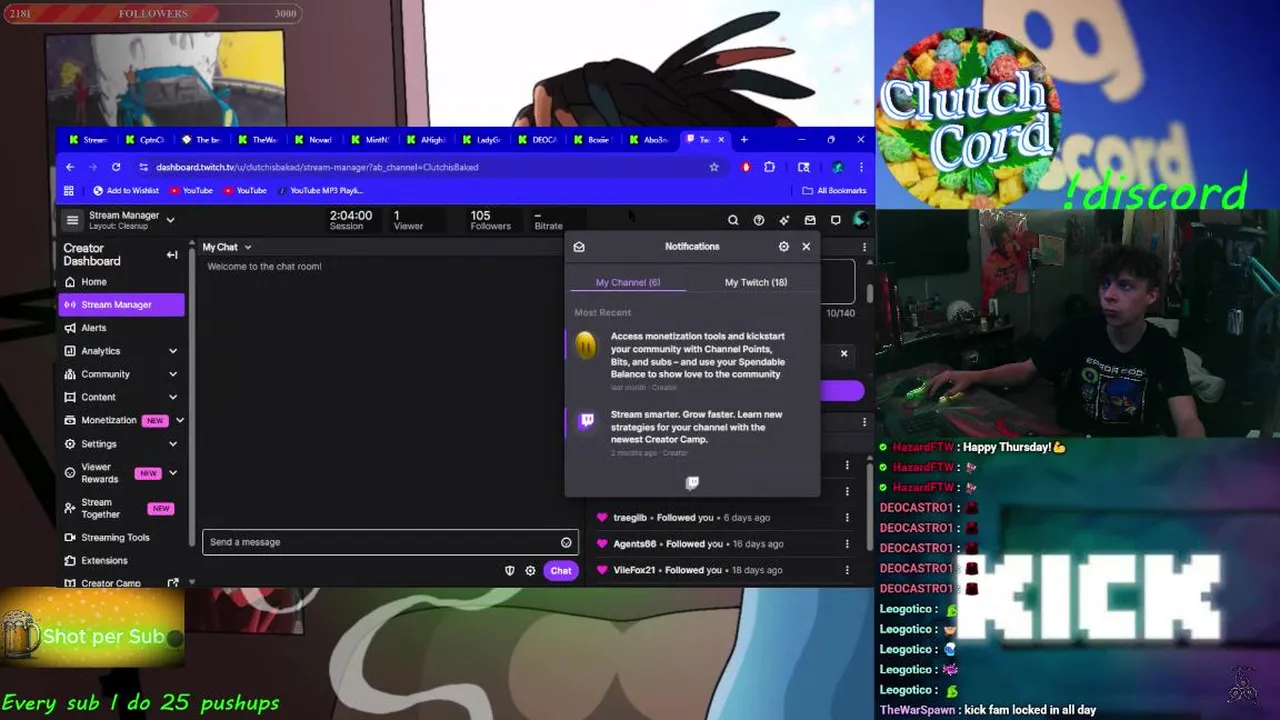
Task: Switch to the DEOCA browser tab
Action: pyautogui.click(x=538, y=139)
